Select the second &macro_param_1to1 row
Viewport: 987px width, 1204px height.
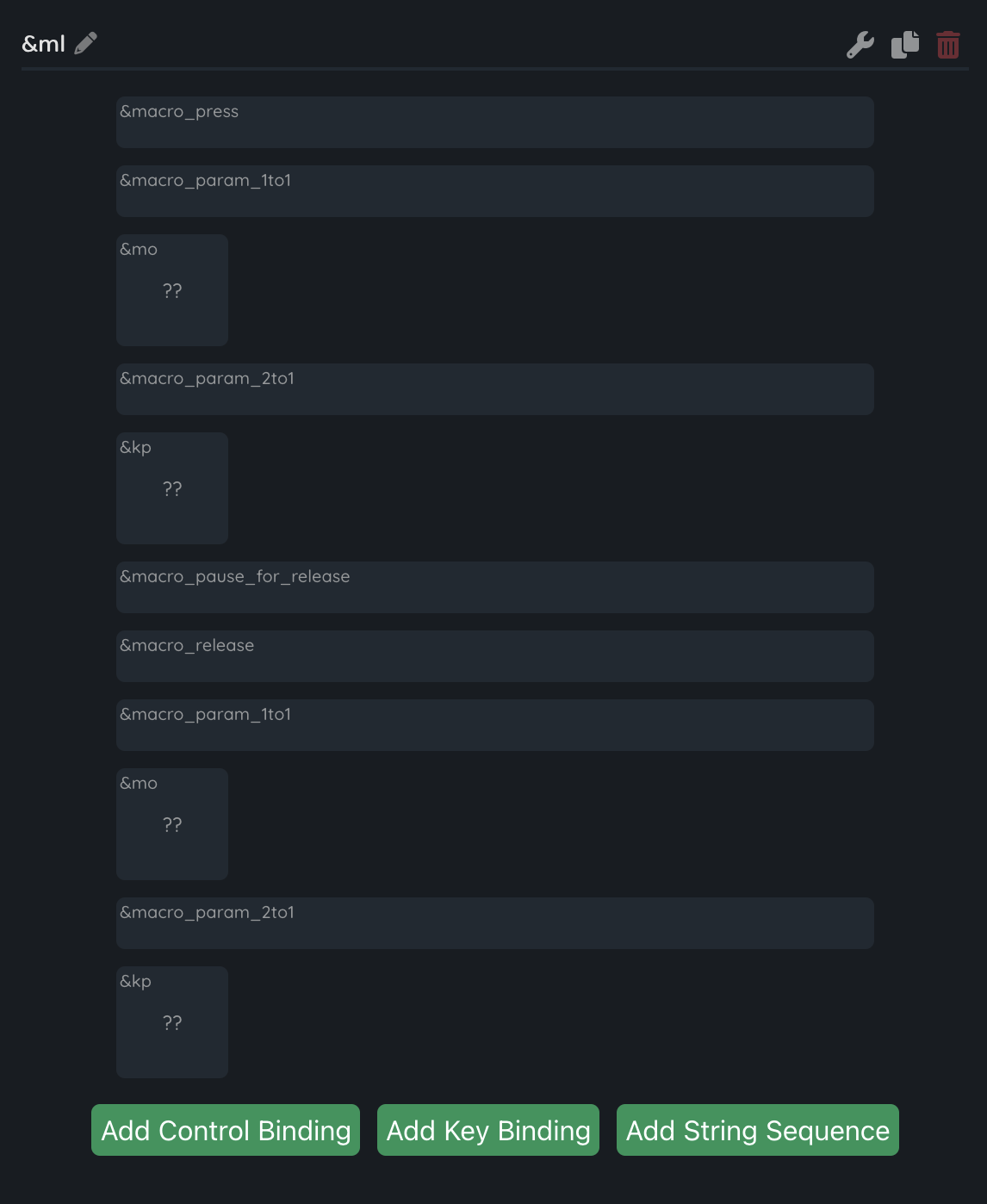[x=495, y=725]
